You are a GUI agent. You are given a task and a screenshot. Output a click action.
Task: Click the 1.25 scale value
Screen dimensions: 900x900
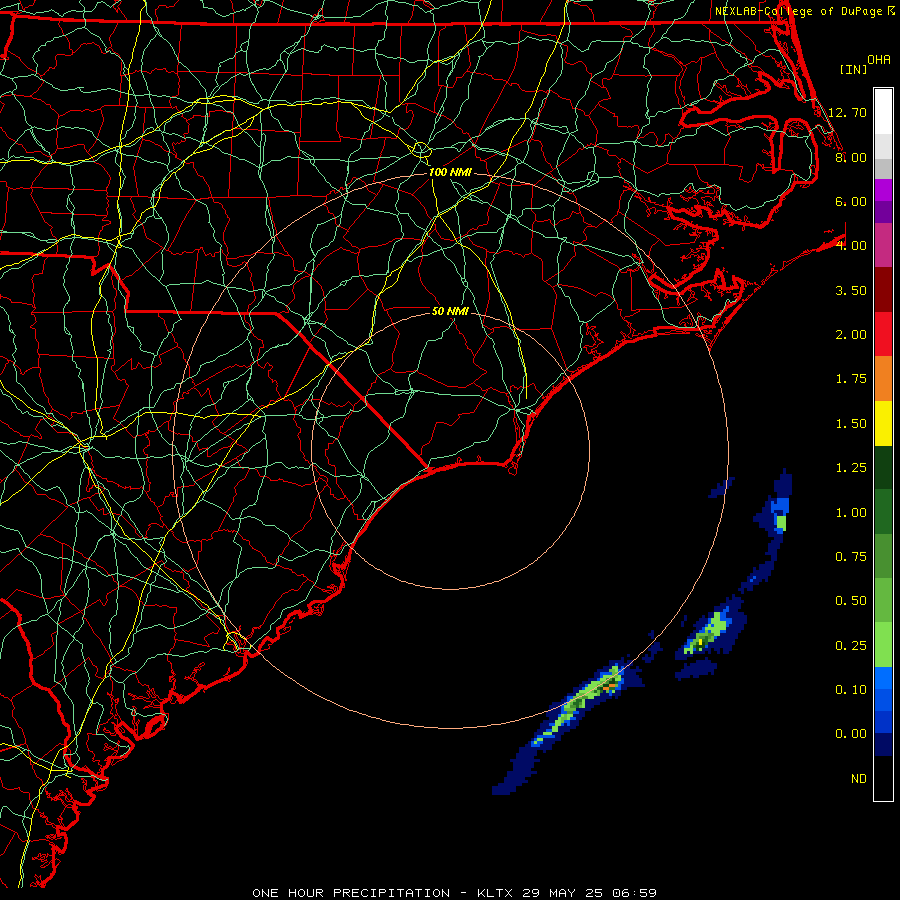(x=851, y=468)
